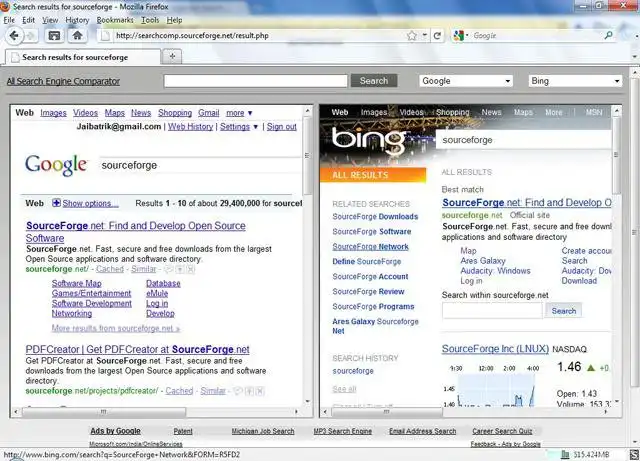This screenshot has height=461, width=640.
Task: Open URL bar history dropdown arrow
Action: pos(424,36)
